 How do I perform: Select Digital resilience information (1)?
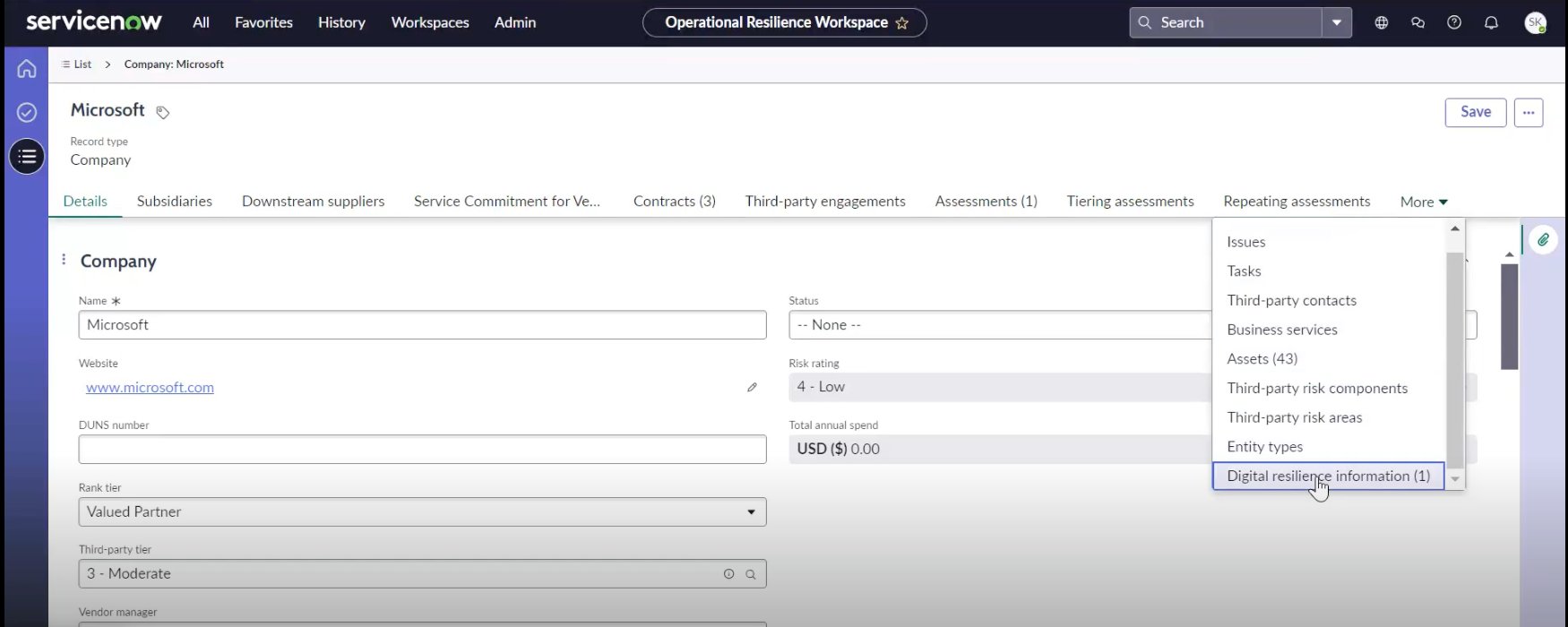coord(1329,476)
